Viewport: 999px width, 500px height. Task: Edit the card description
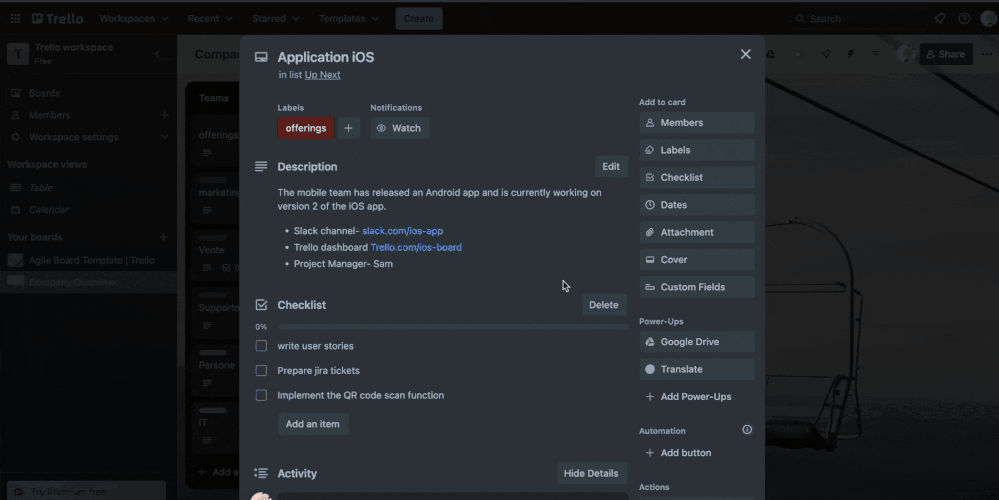pyautogui.click(x=611, y=166)
